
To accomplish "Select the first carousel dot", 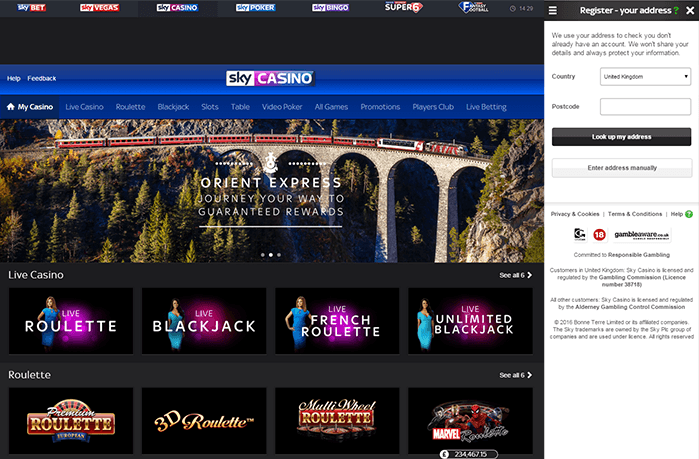I will coord(263,255).
